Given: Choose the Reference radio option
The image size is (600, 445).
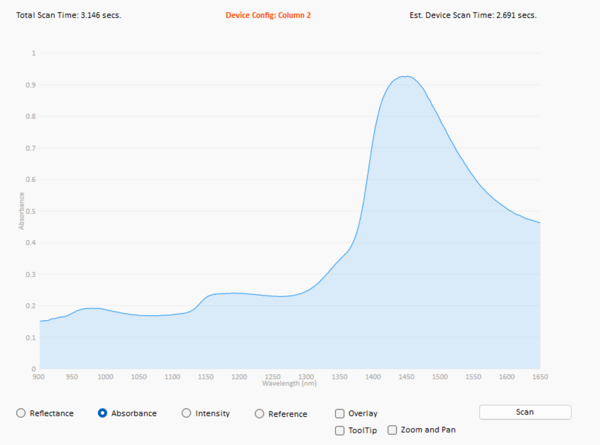Looking at the screenshot, I should click(260, 413).
